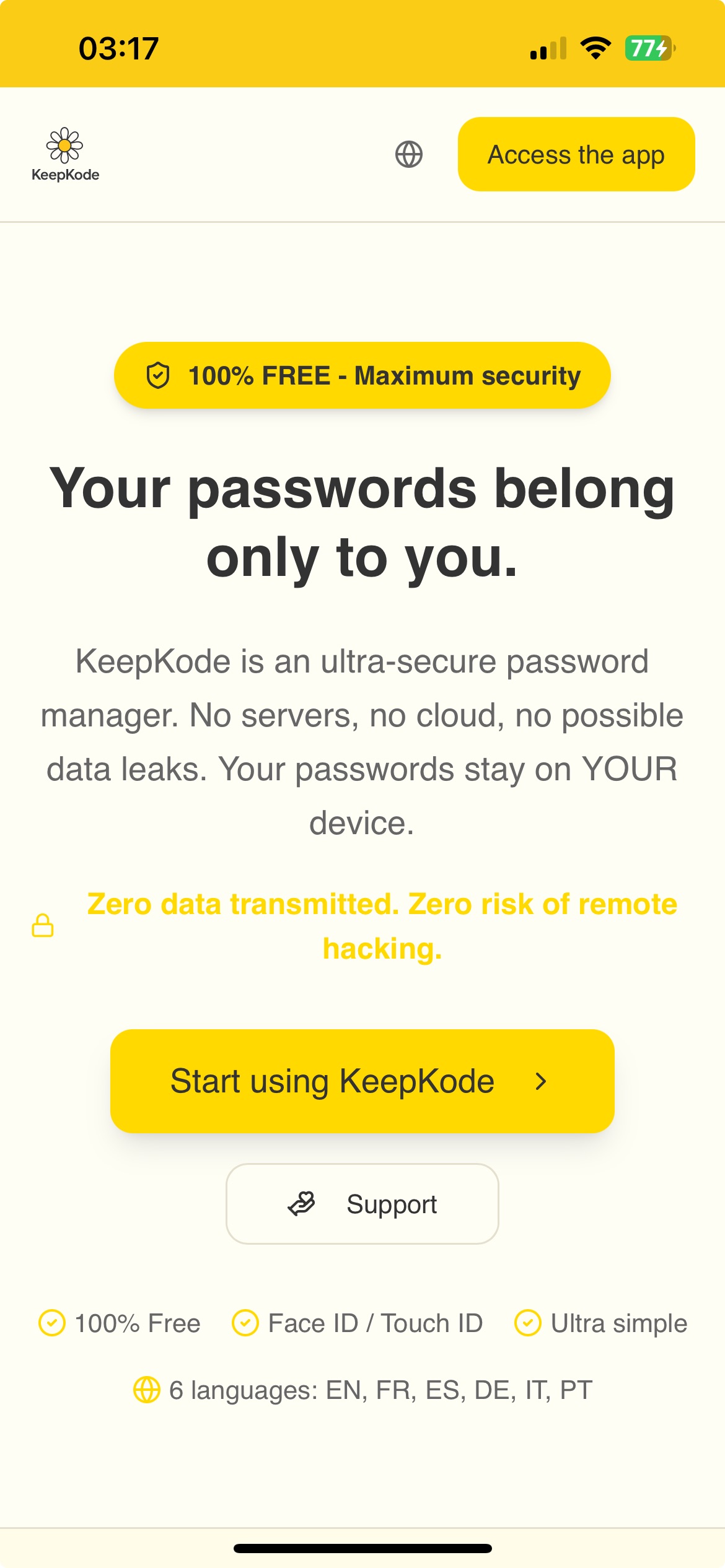Tap the 03:17 clock in status bar

(x=118, y=50)
